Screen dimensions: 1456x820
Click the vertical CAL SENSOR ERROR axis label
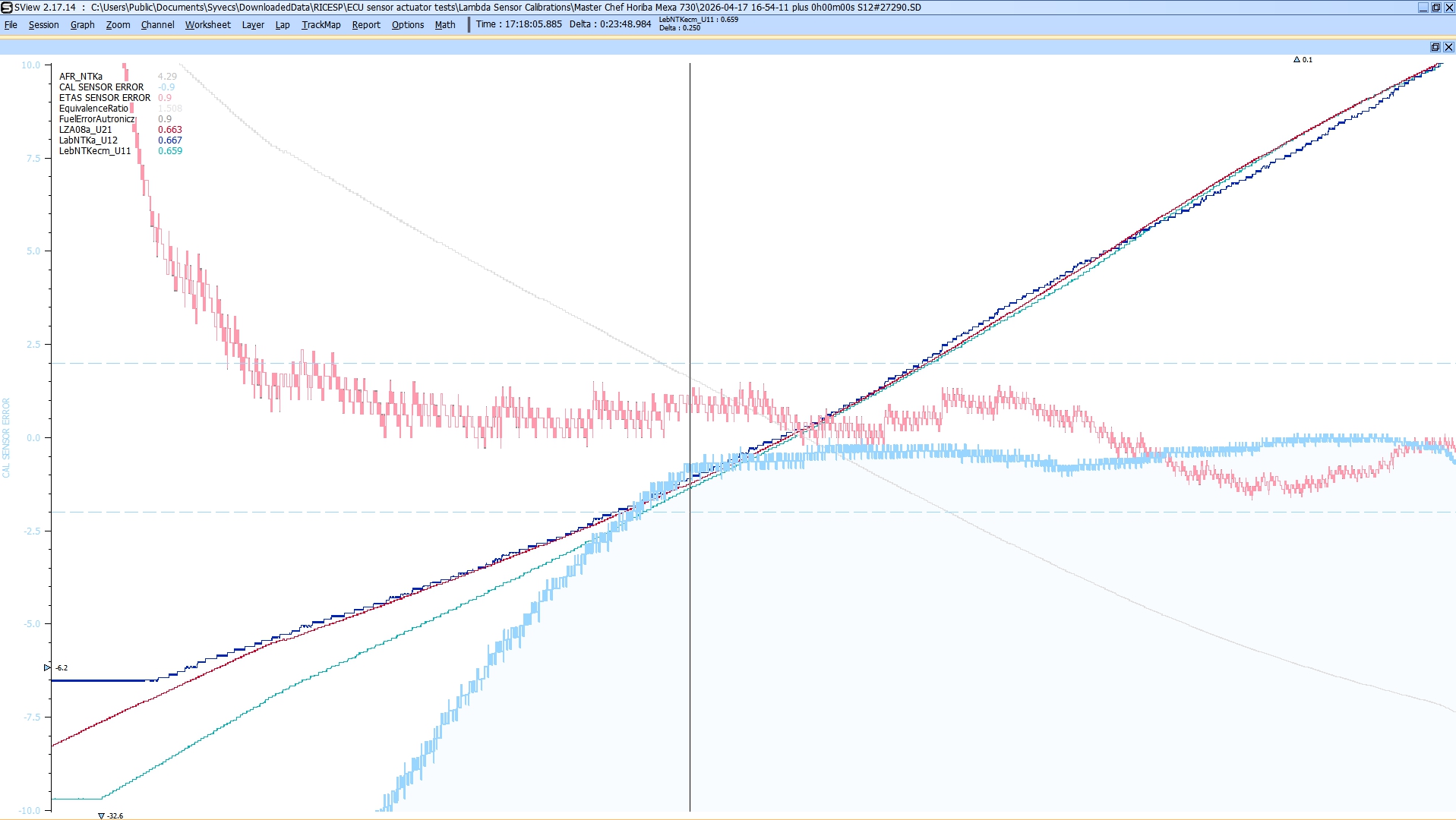coord(7,438)
